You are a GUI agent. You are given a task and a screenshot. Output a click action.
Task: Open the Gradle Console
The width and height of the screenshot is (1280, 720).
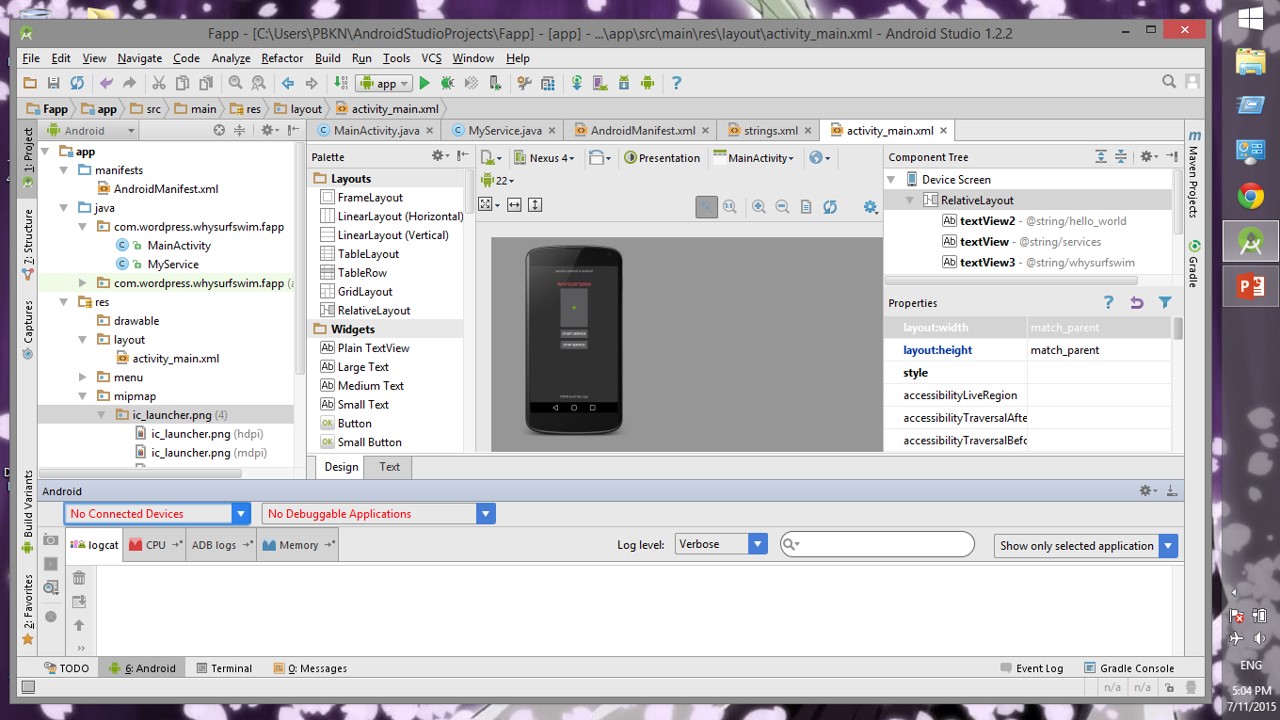click(x=1128, y=668)
